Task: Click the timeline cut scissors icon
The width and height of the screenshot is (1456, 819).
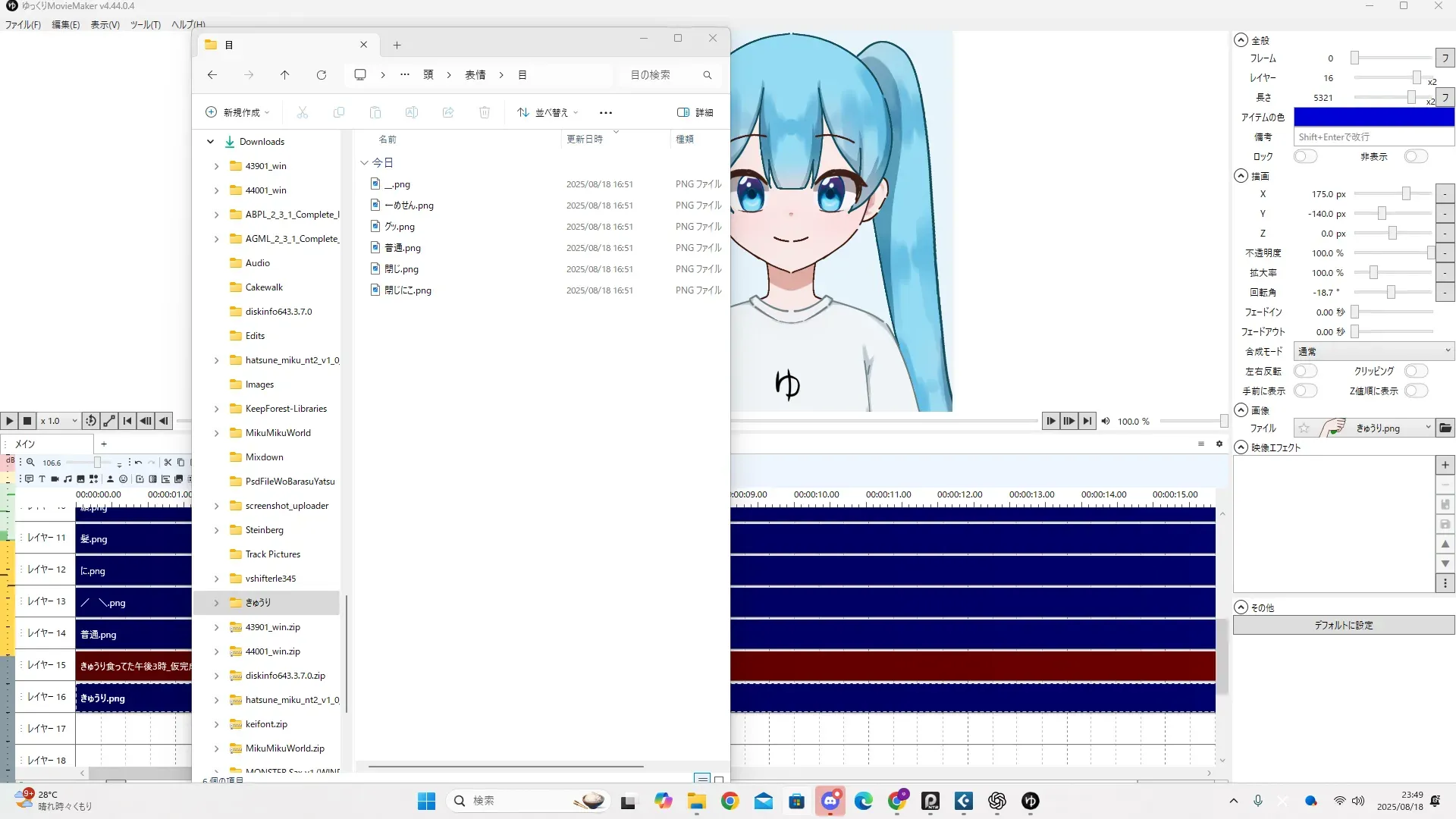Action: point(168,462)
